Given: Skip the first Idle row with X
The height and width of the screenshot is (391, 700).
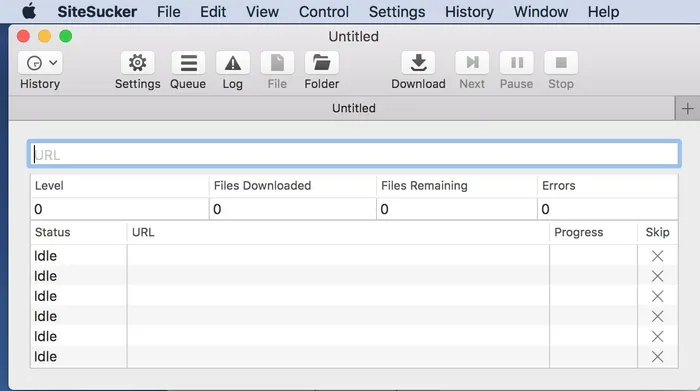Looking at the screenshot, I should pyautogui.click(x=657, y=256).
